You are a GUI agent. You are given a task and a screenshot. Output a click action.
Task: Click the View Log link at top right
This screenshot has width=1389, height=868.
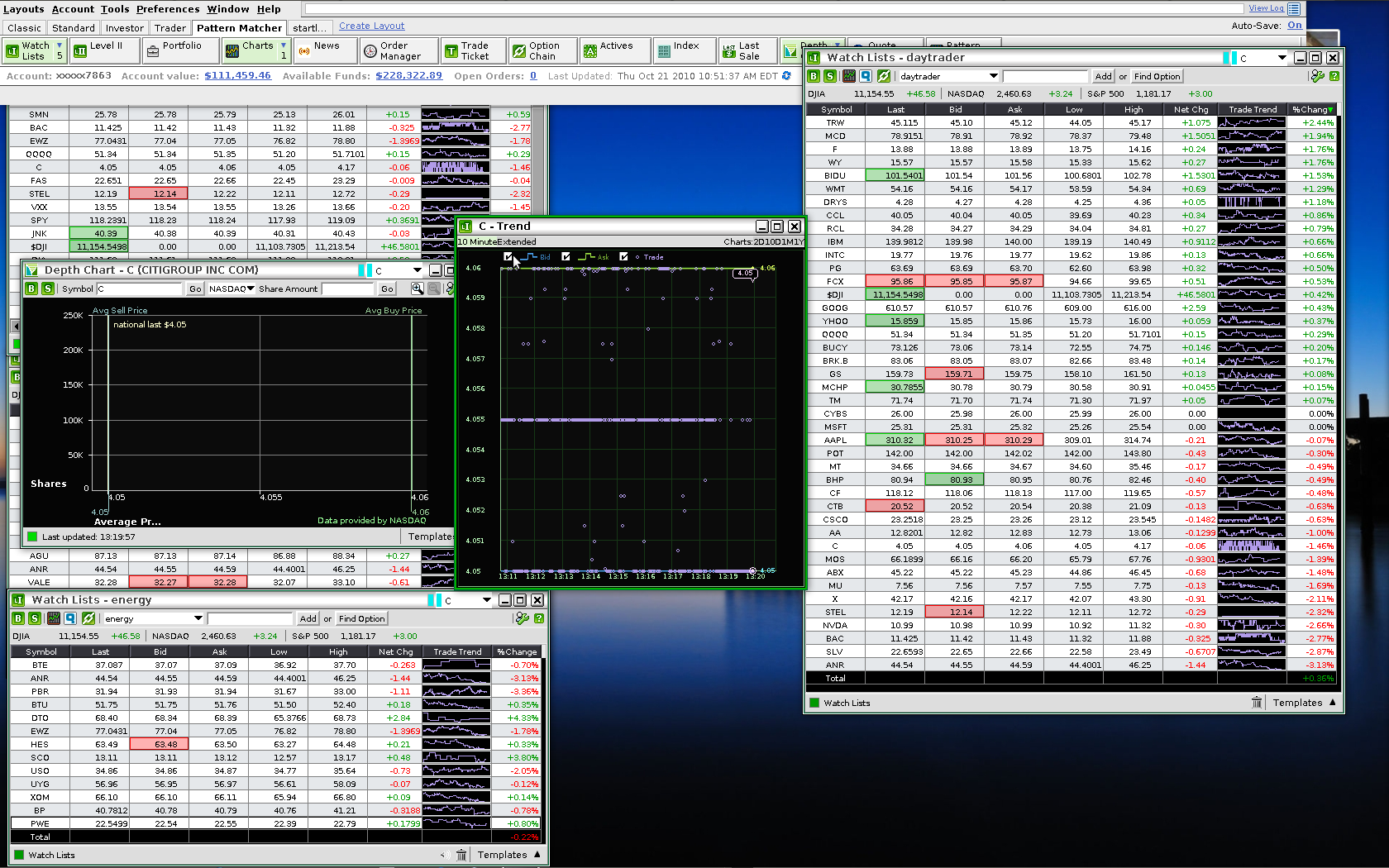tap(1266, 8)
